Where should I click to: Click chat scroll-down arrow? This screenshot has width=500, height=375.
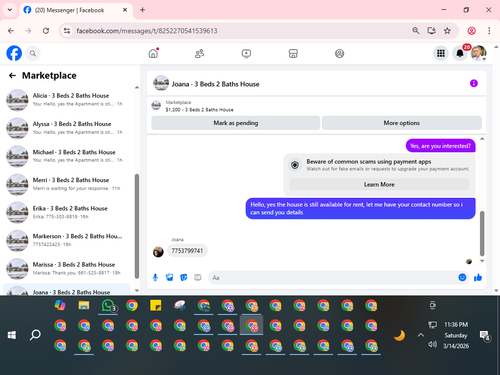pos(482,261)
